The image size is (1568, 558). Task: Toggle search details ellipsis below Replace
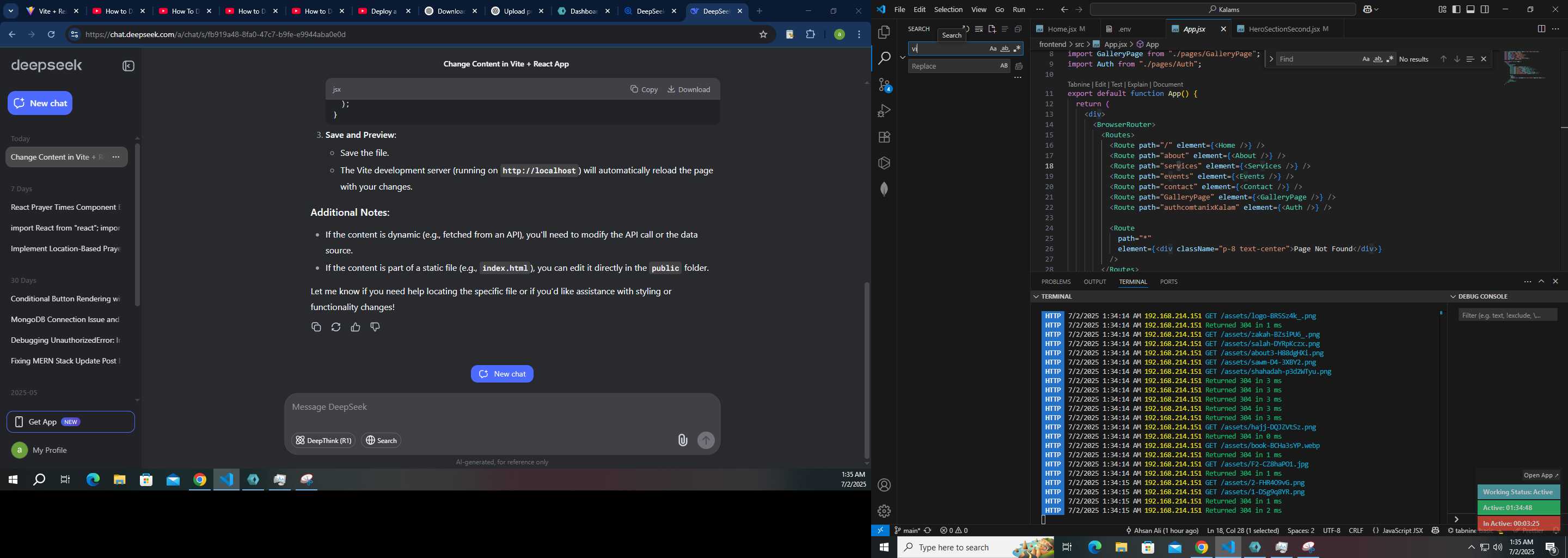pos(1018,78)
